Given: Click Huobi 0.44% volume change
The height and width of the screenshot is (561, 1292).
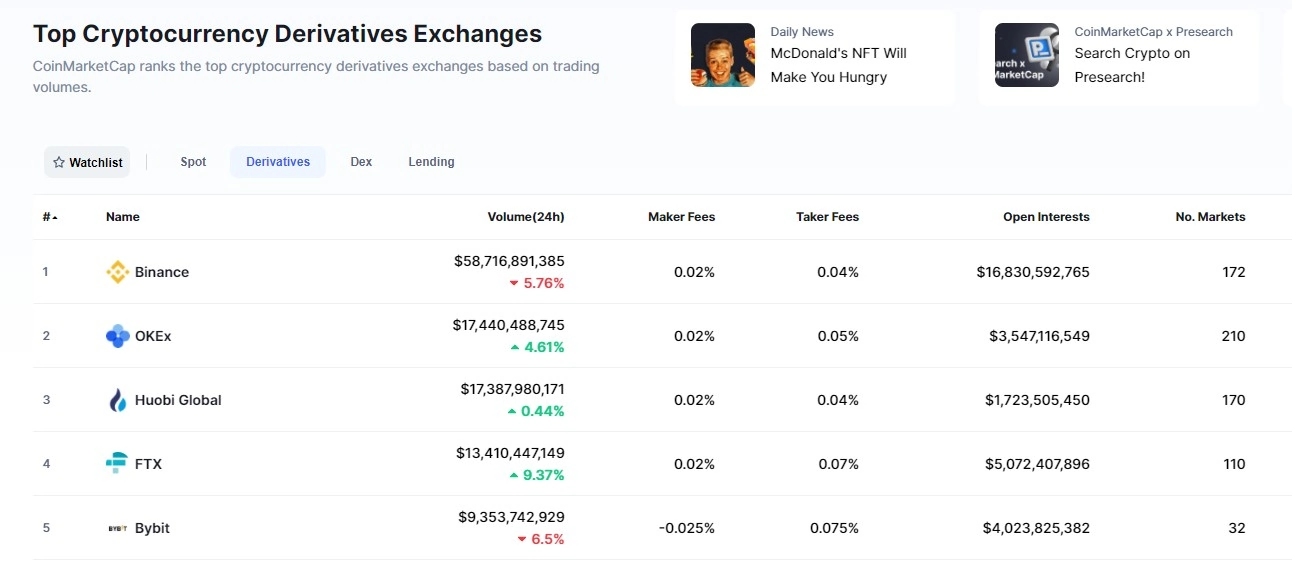Looking at the screenshot, I should tap(536, 411).
